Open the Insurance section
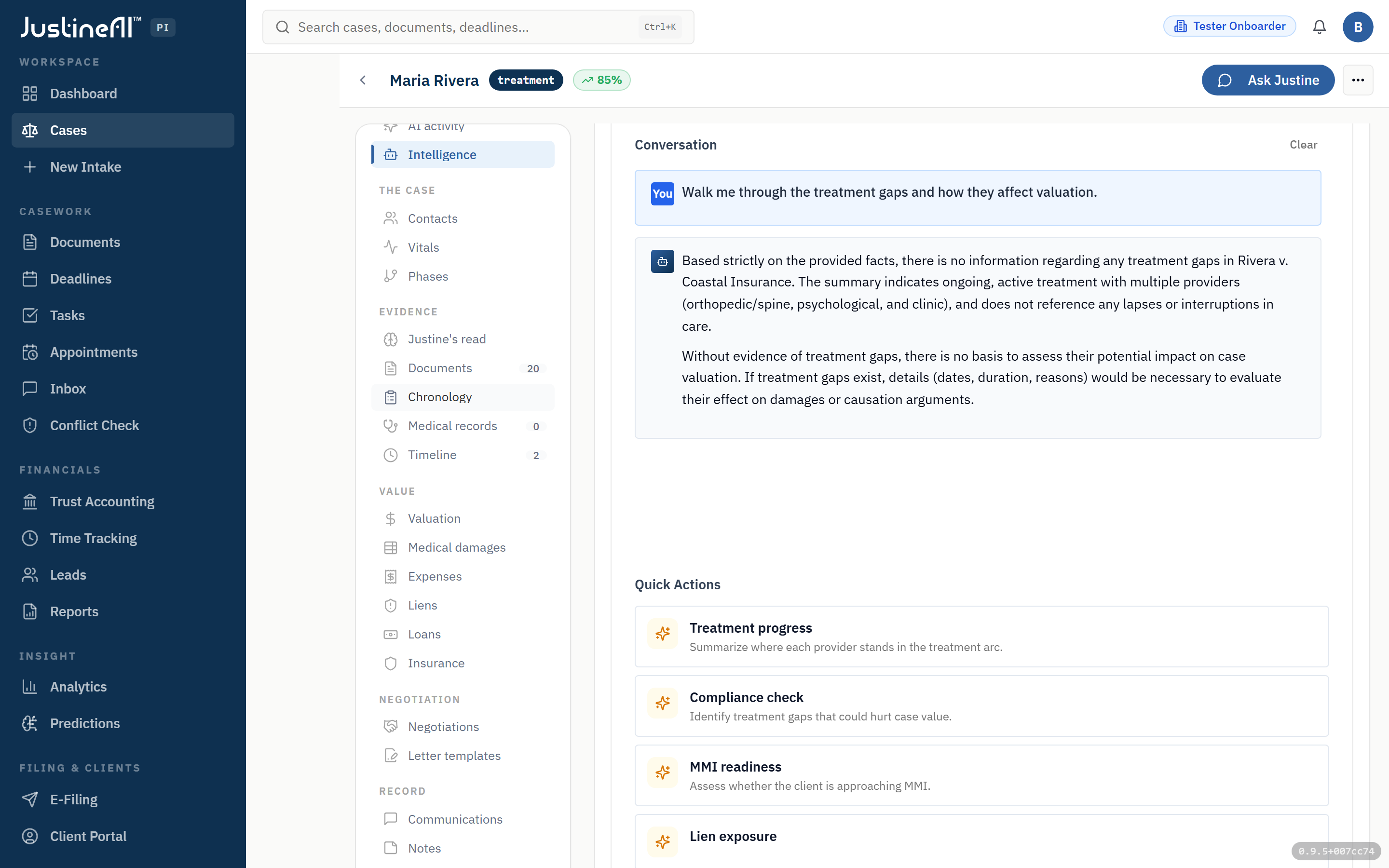 pyautogui.click(x=463, y=664)
